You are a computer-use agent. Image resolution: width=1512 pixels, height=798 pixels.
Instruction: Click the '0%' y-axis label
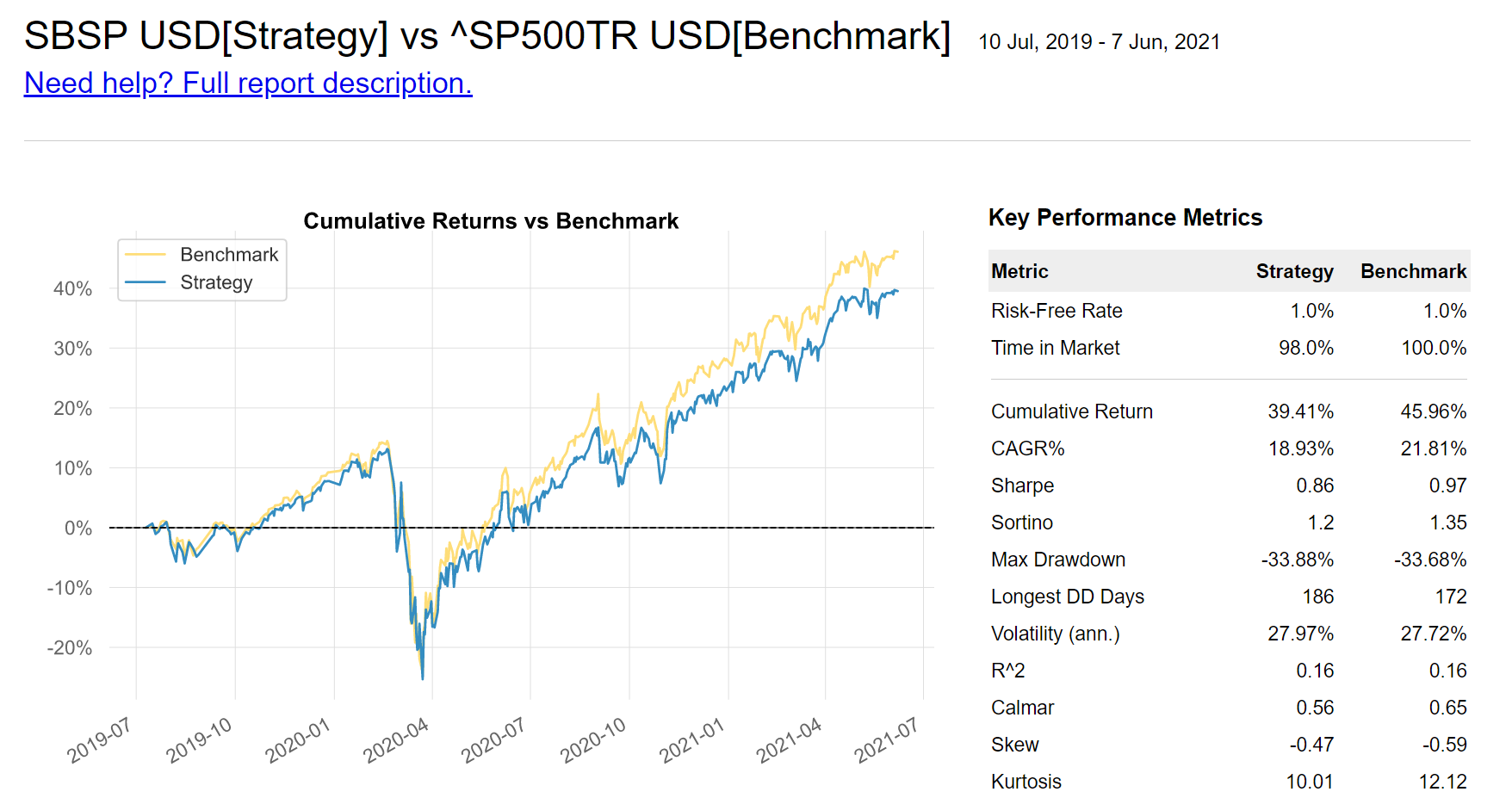click(78, 529)
